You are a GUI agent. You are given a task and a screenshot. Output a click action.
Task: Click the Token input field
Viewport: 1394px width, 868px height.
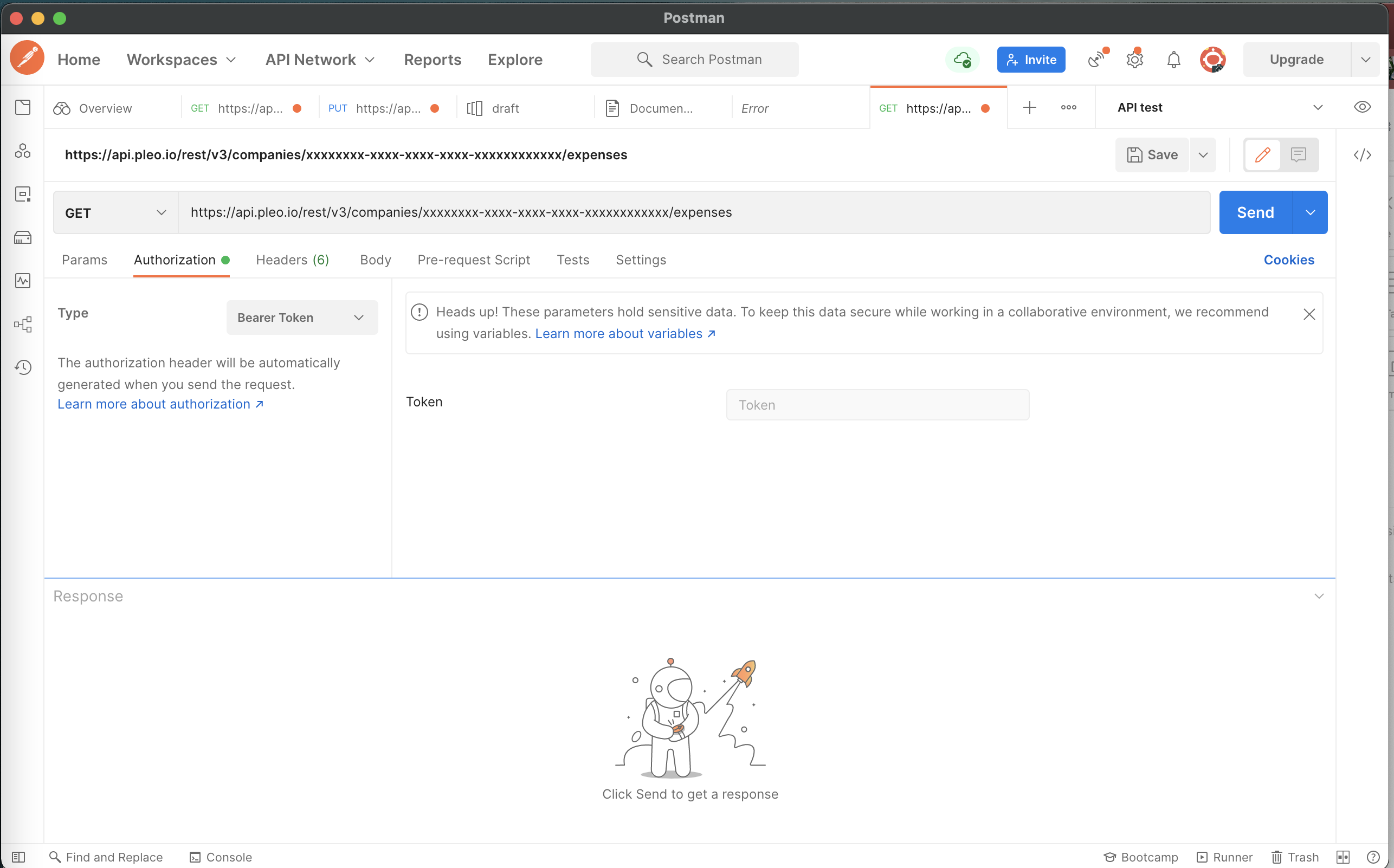click(877, 405)
